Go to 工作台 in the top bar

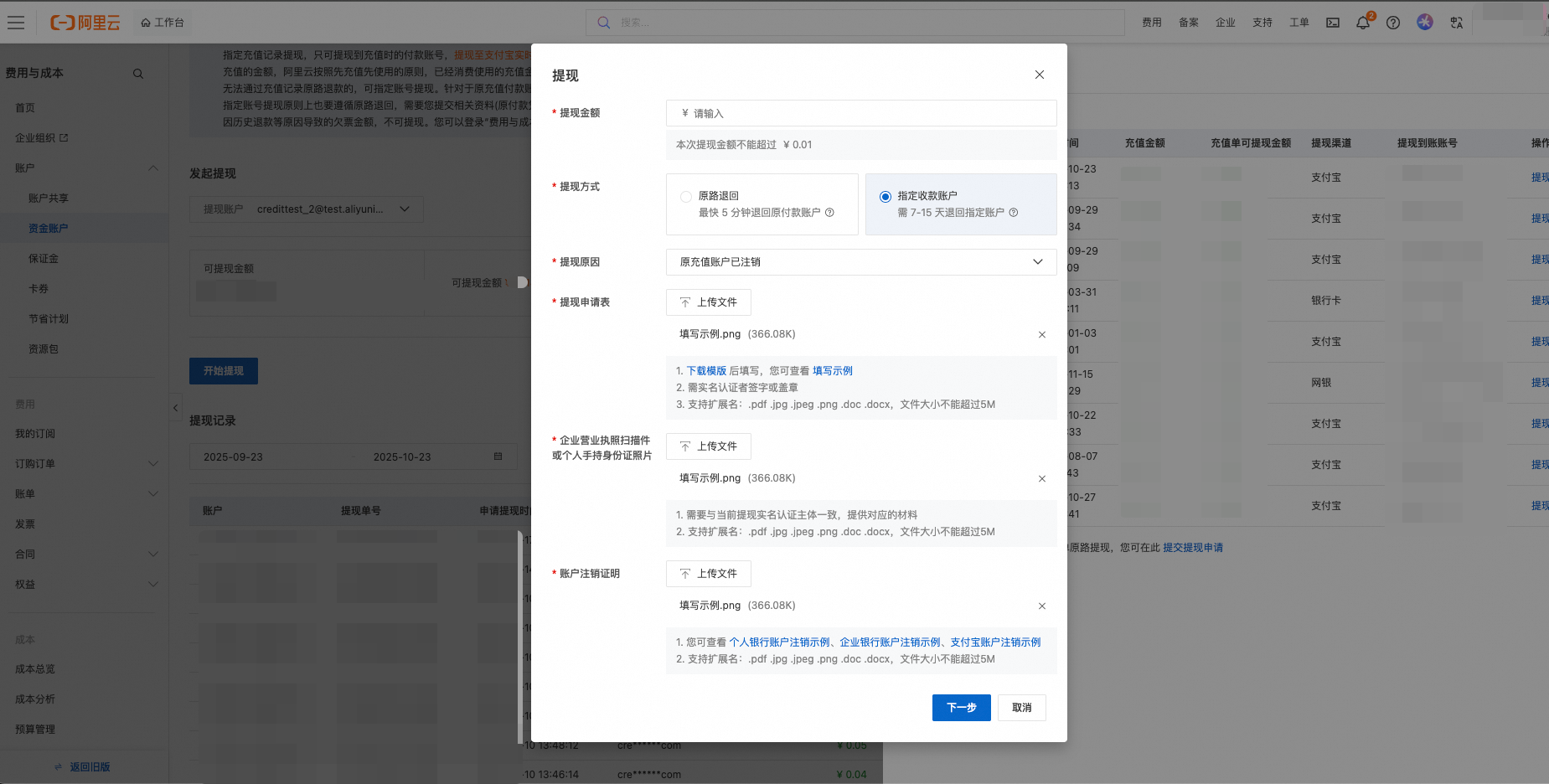point(163,23)
